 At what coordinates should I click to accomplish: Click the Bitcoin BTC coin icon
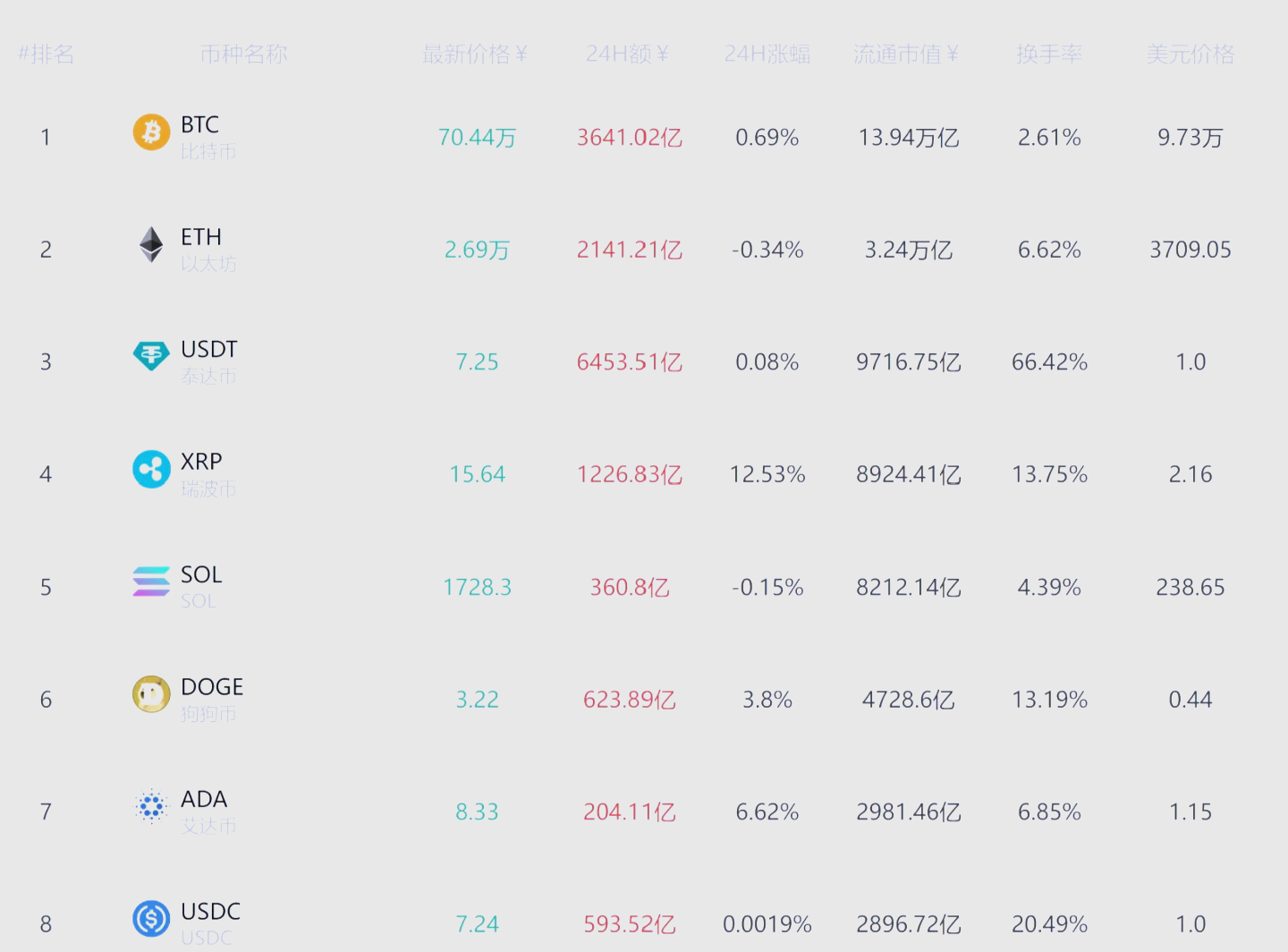[x=151, y=132]
